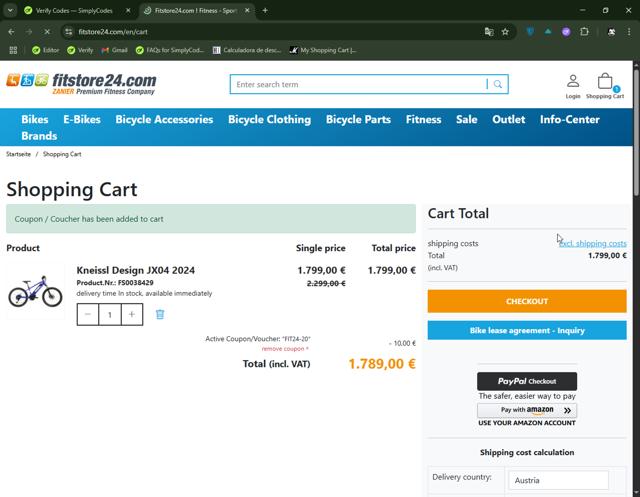Screen dimensions: 640x497
Task: Switch to the Verify Codes SimplyCodes tab
Action: 76,11
